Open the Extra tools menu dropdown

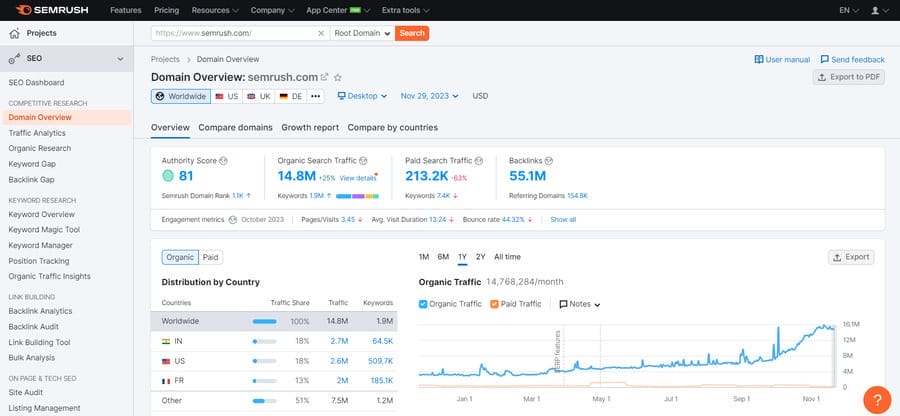click(405, 10)
